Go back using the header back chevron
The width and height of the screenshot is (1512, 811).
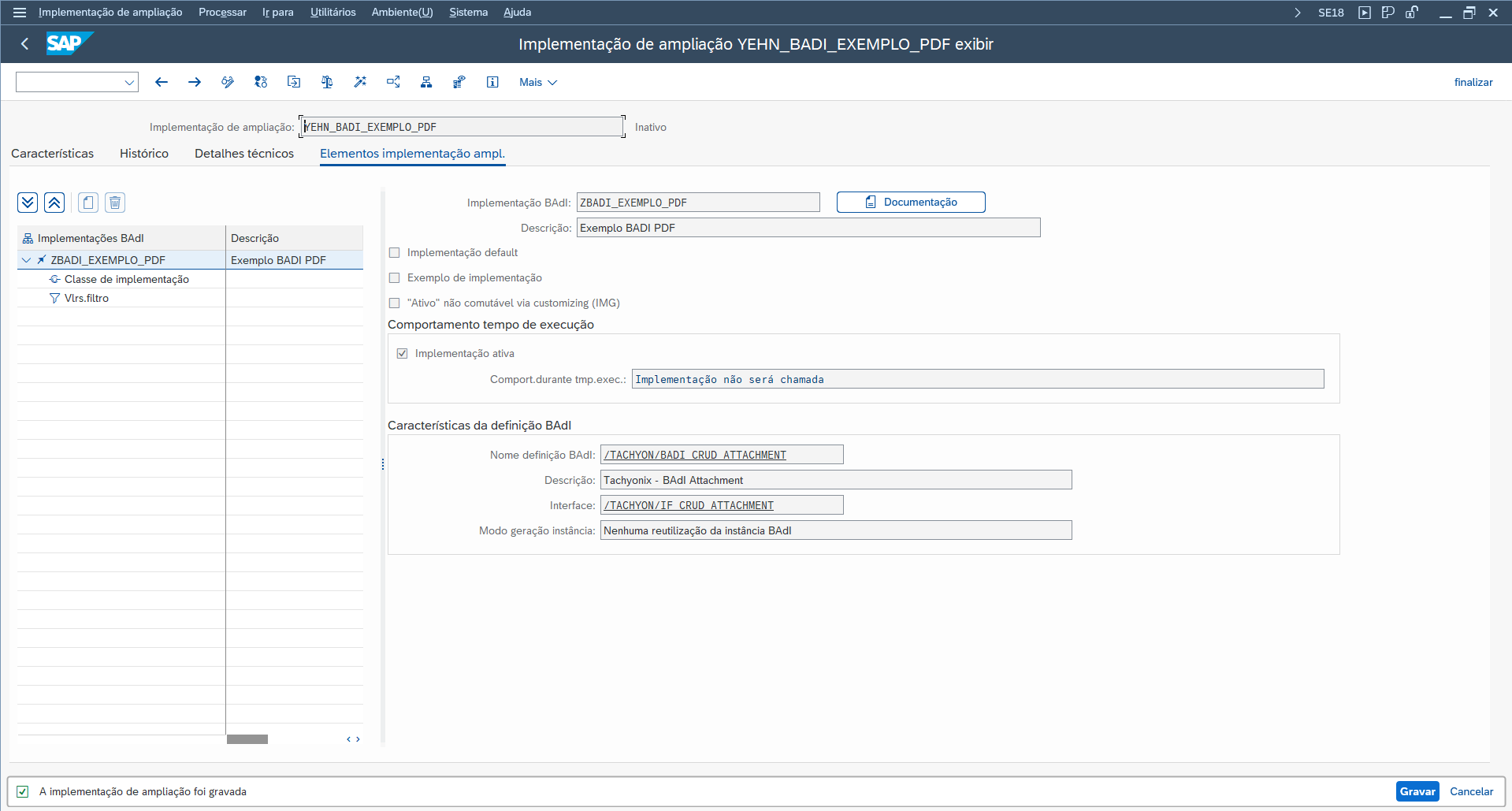(x=25, y=44)
